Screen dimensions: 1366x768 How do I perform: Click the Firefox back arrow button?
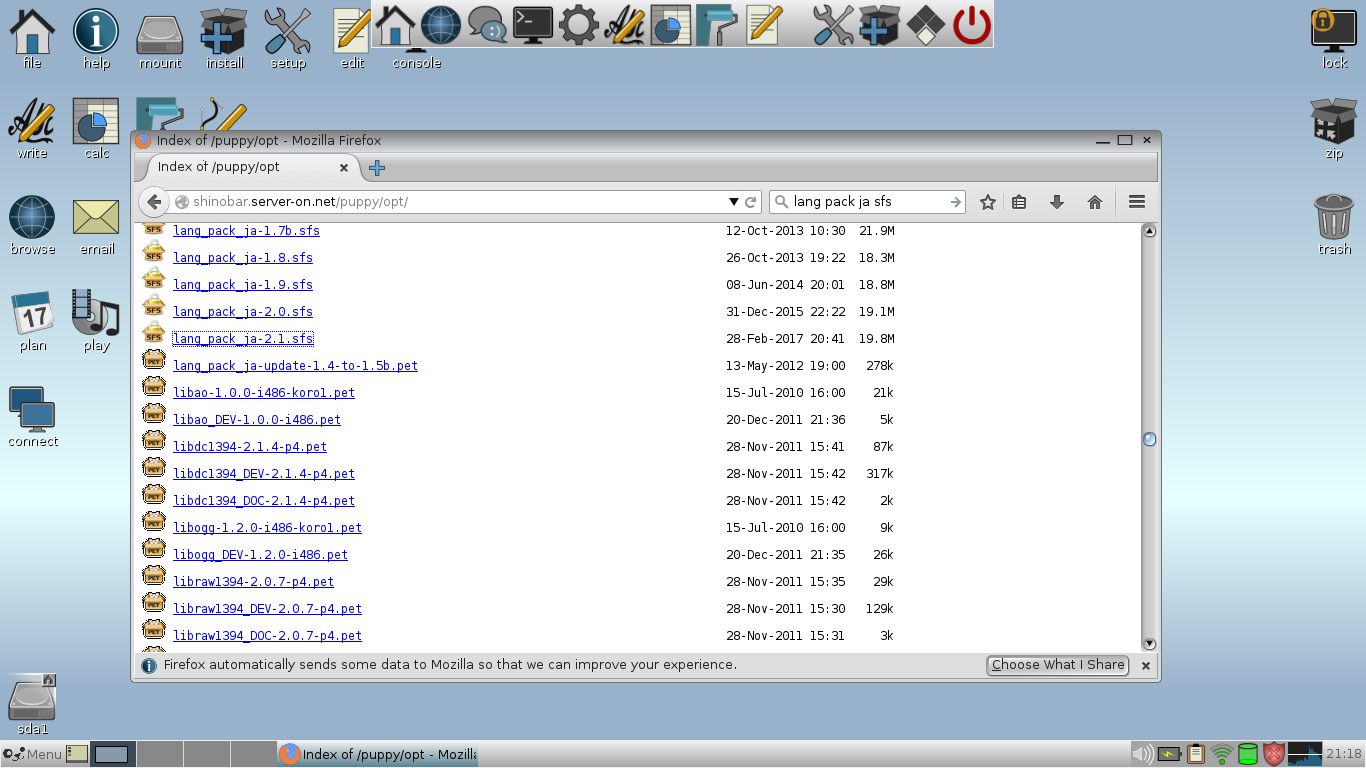tap(153, 202)
